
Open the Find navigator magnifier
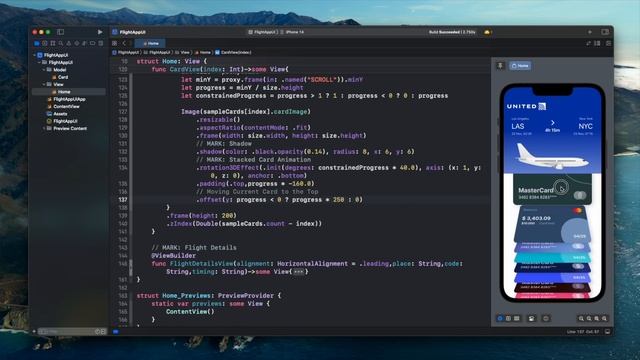(x=60, y=43)
